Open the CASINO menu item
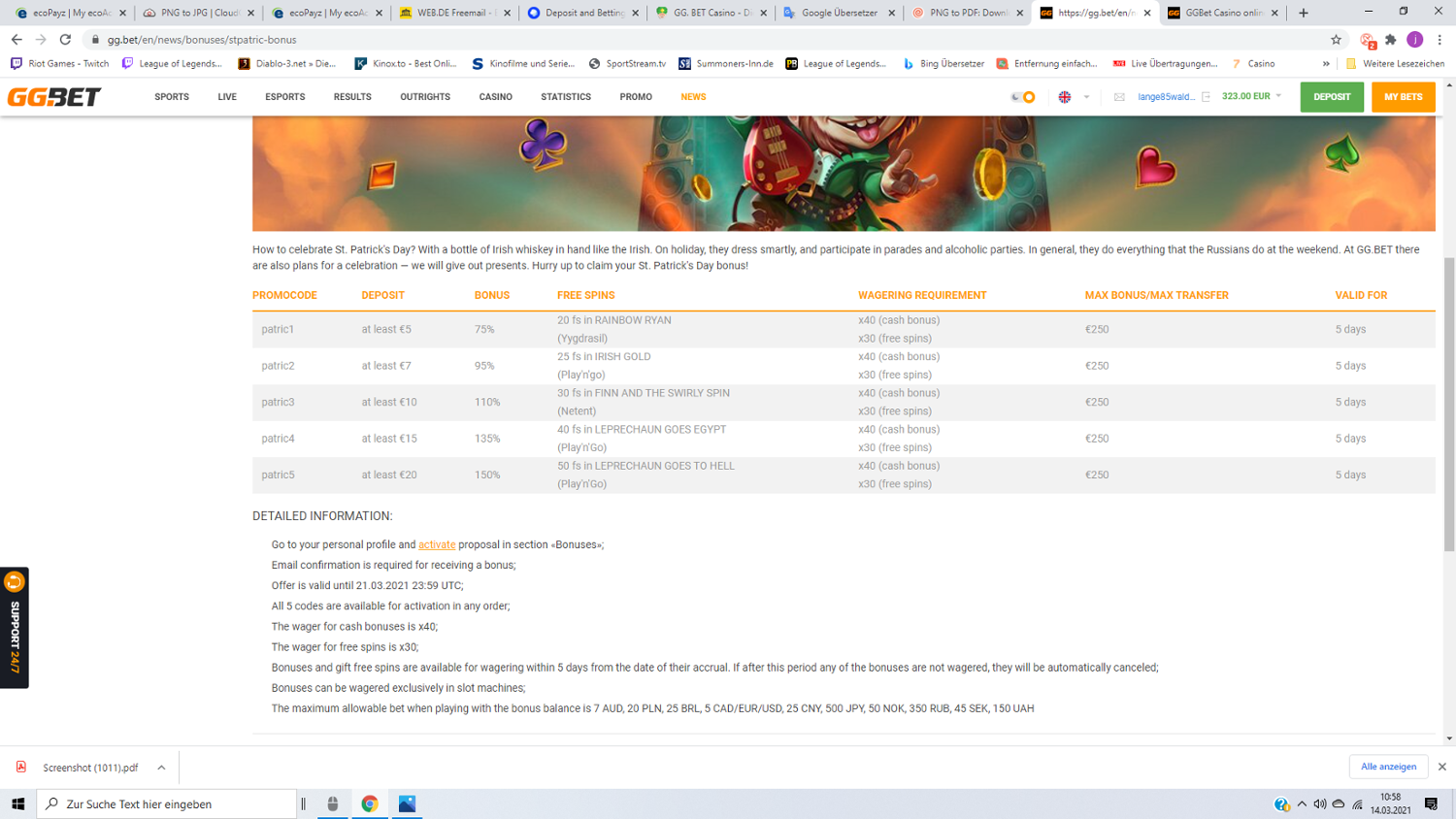 tap(495, 97)
